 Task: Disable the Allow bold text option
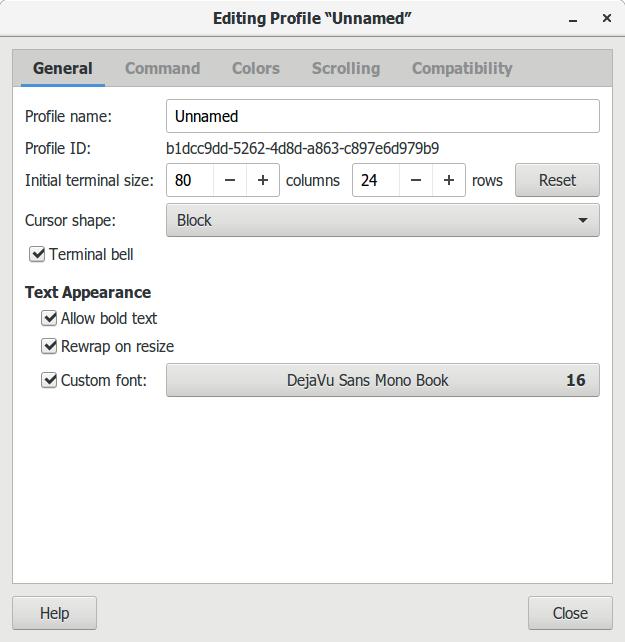pyautogui.click(x=49, y=318)
